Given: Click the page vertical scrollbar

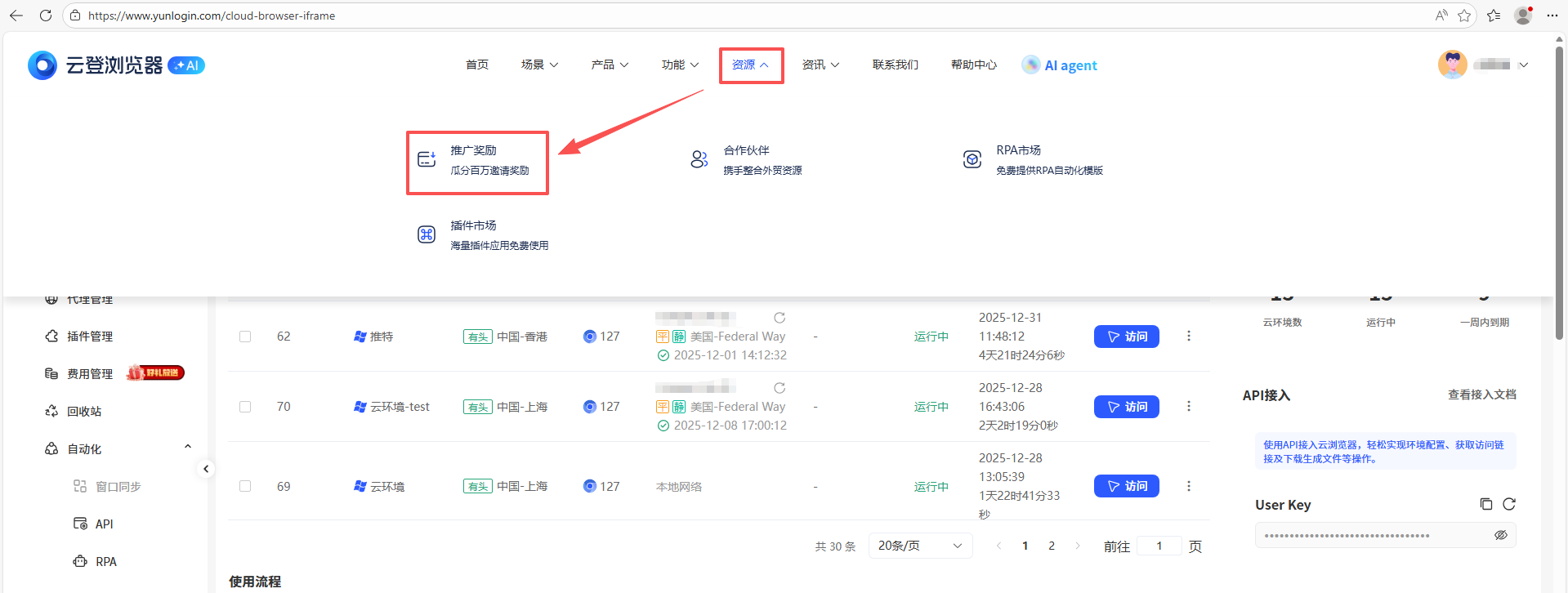Looking at the screenshot, I should tap(1559, 192).
